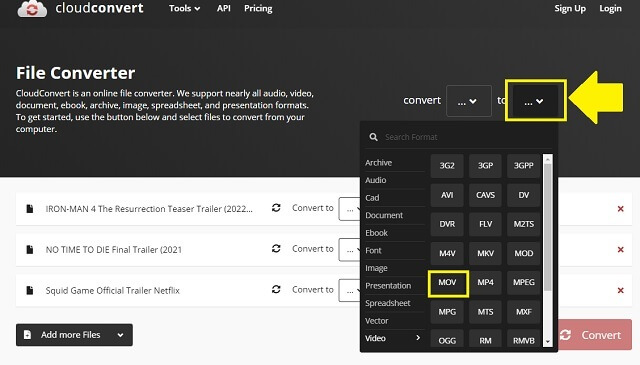Click the format list vertical scrollbar
This screenshot has width=640, height=365.
point(548,227)
